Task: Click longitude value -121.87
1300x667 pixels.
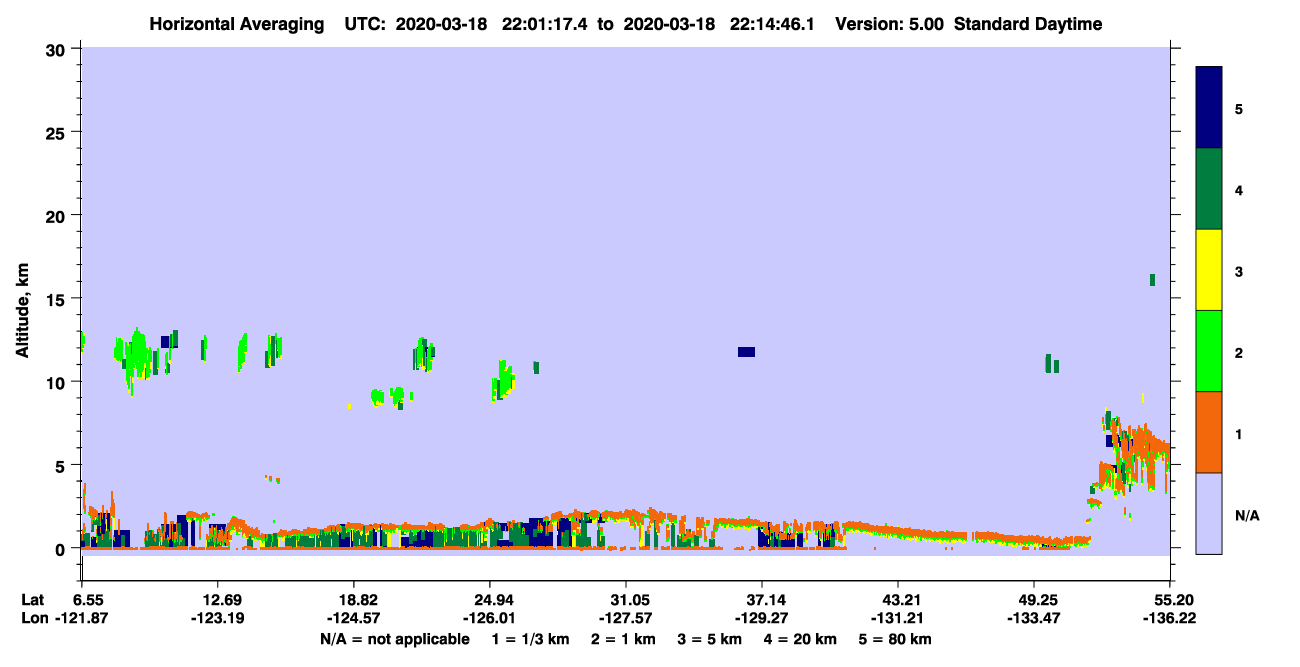Action: pyautogui.click(x=82, y=618)
